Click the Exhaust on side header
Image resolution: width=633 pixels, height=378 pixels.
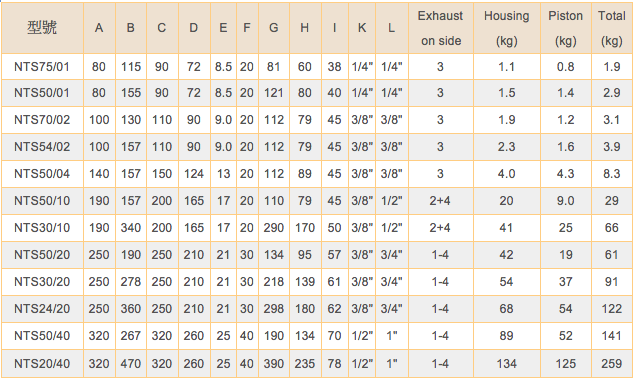(440, 28)
